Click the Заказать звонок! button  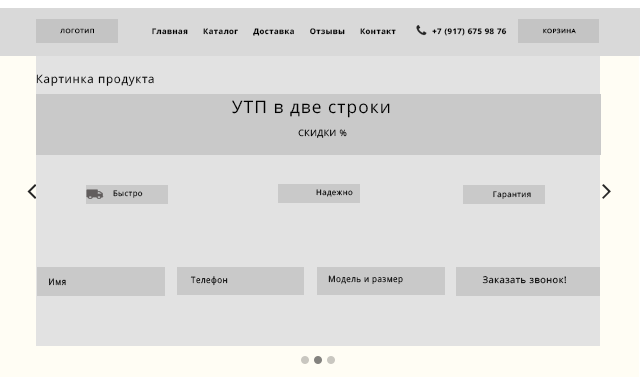click(528, 282)
